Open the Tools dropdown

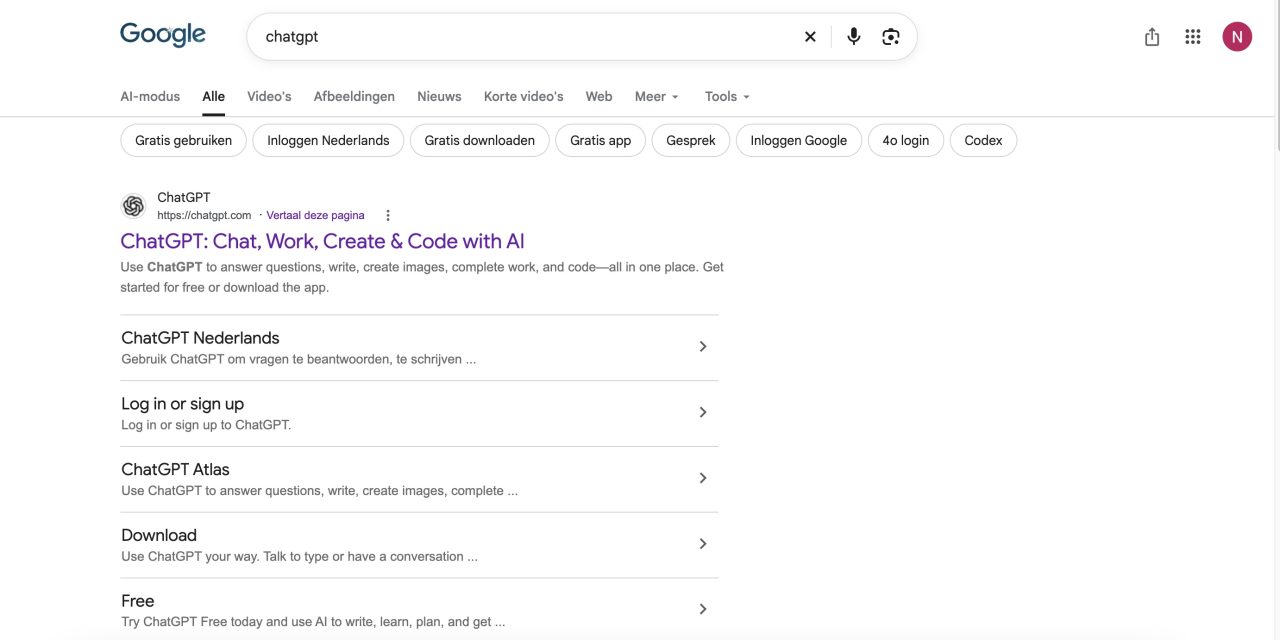pos(727,96)
